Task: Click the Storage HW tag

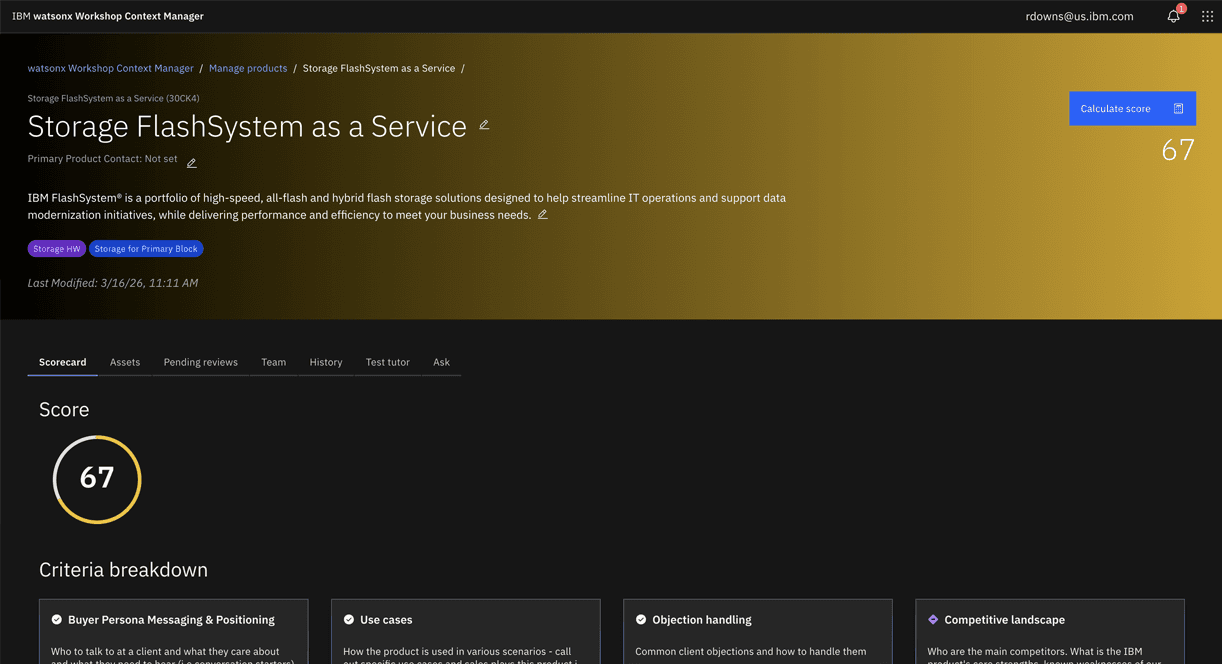Action: 57,249
